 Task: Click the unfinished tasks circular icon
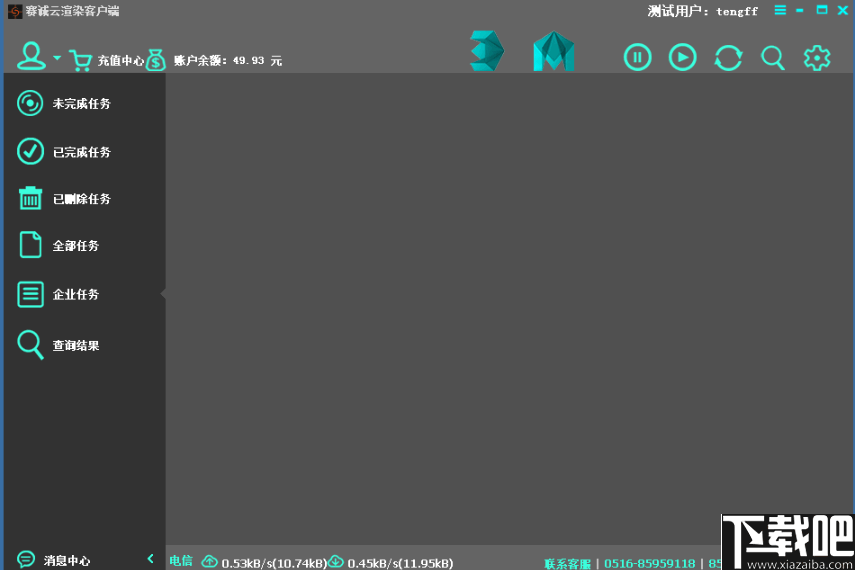30,103
